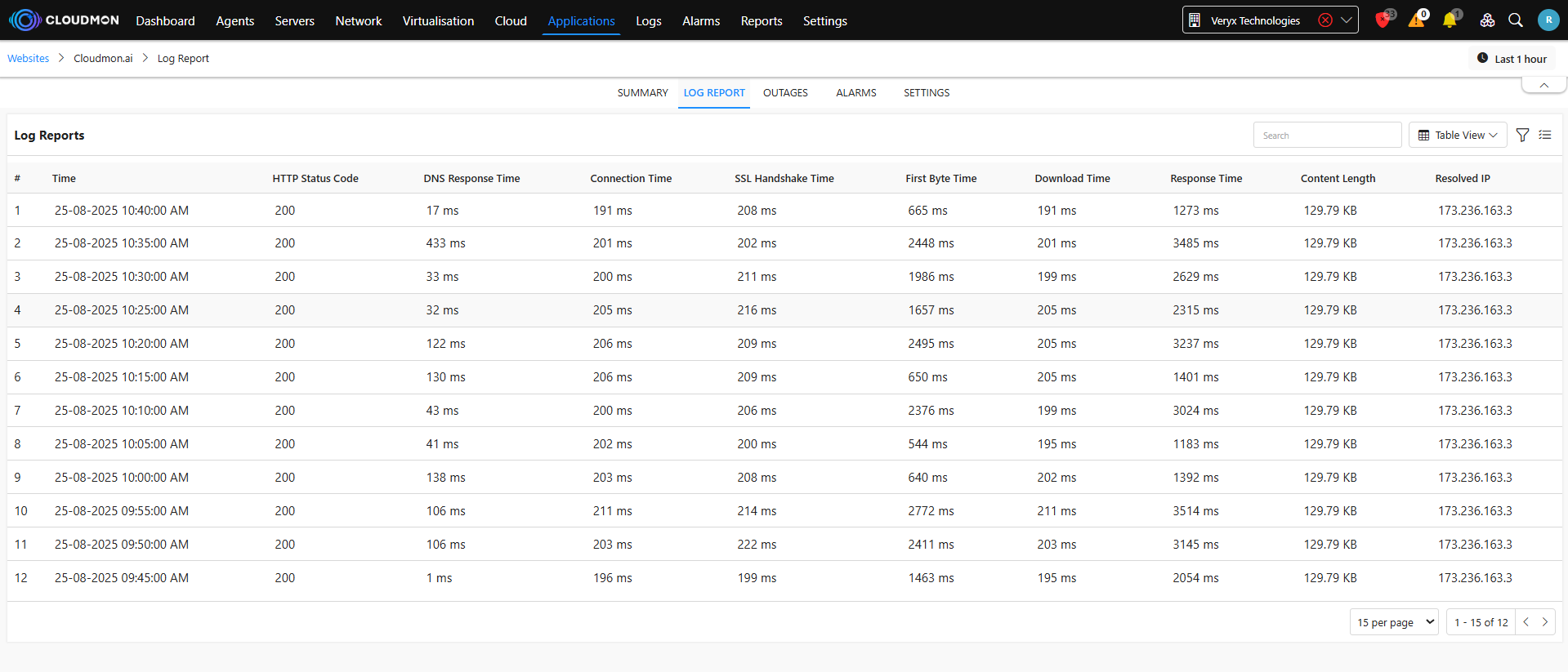Open the filter funnel for Log Reports
The image size is (1568, 672).
coord(1522,136)
